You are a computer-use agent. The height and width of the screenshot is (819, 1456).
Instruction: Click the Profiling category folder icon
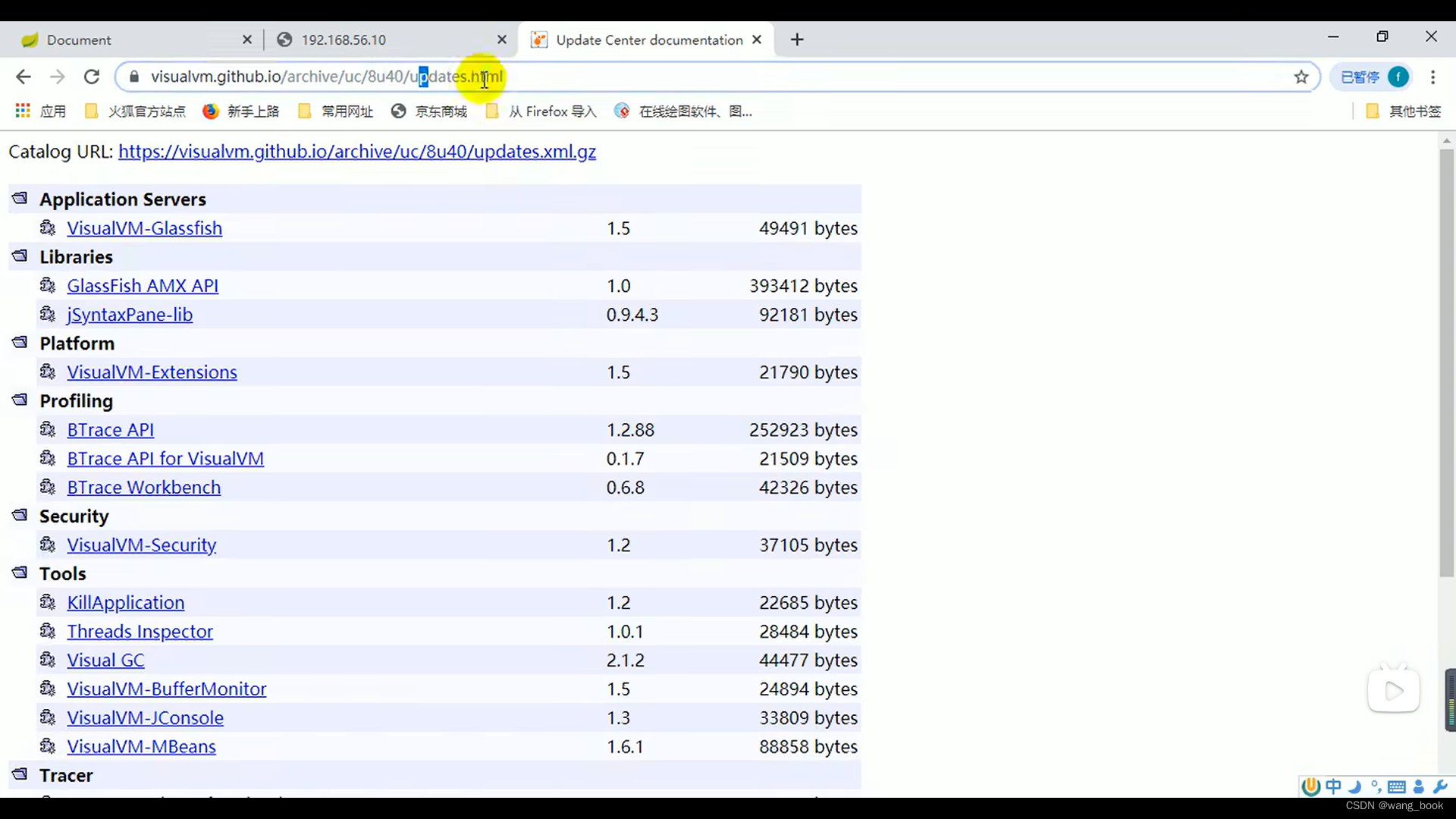[x=20, y=400]
